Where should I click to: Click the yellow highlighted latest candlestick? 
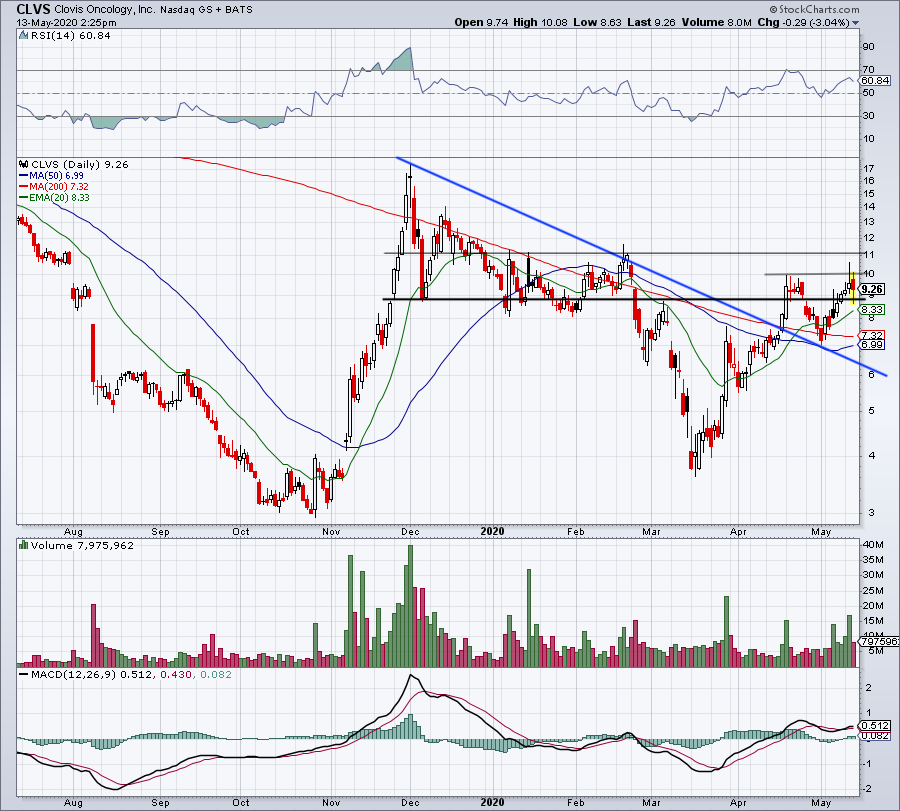click(854, 287)
